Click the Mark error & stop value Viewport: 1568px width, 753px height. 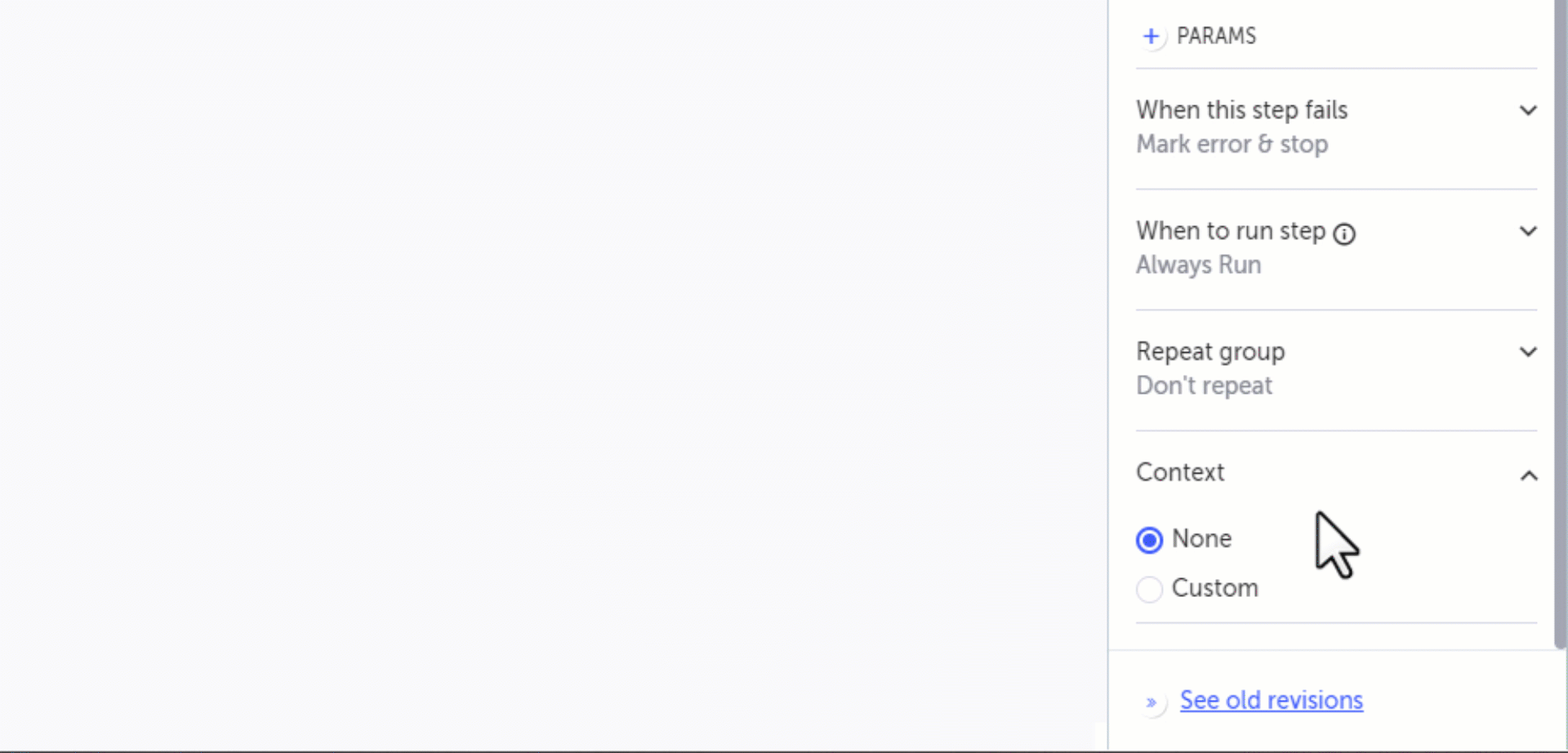(x=1232, y=145)
